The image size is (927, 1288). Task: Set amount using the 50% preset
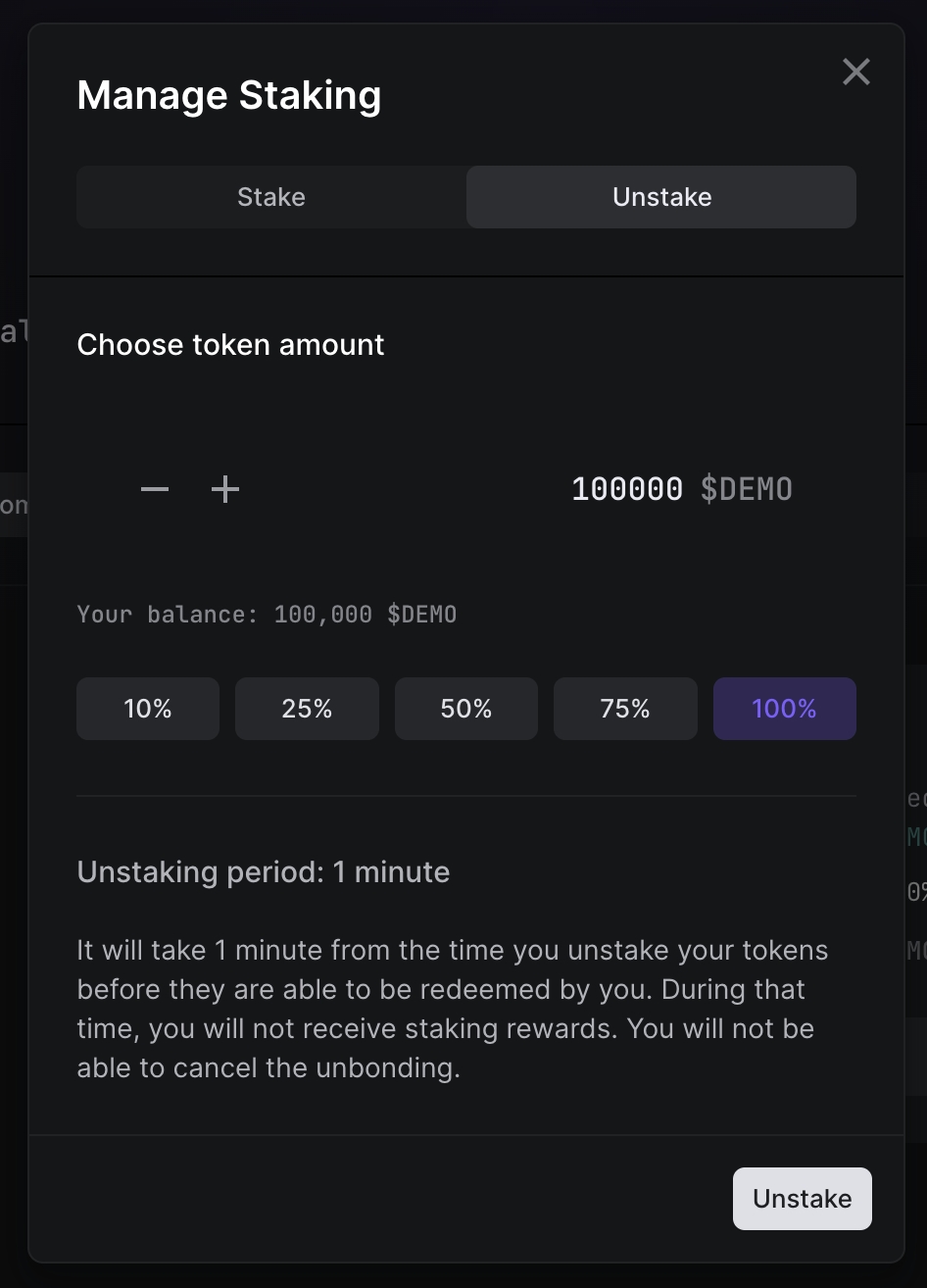click(x=466, y=709)
